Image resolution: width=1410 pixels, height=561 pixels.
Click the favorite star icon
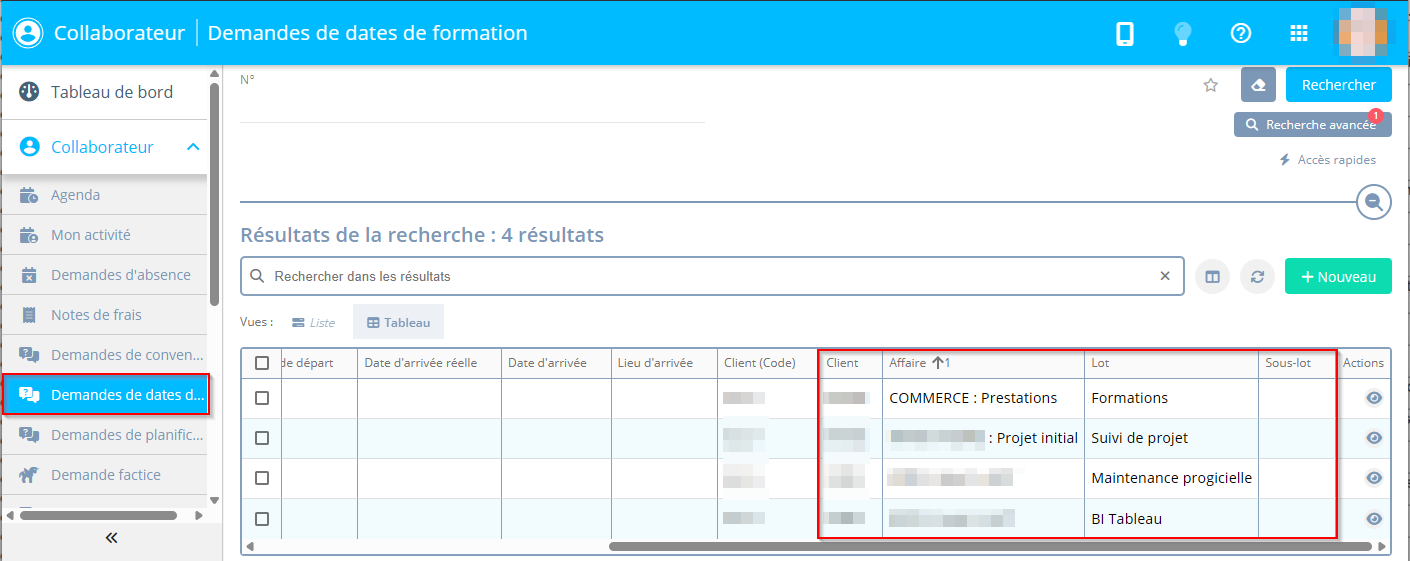pos(1211,85)
